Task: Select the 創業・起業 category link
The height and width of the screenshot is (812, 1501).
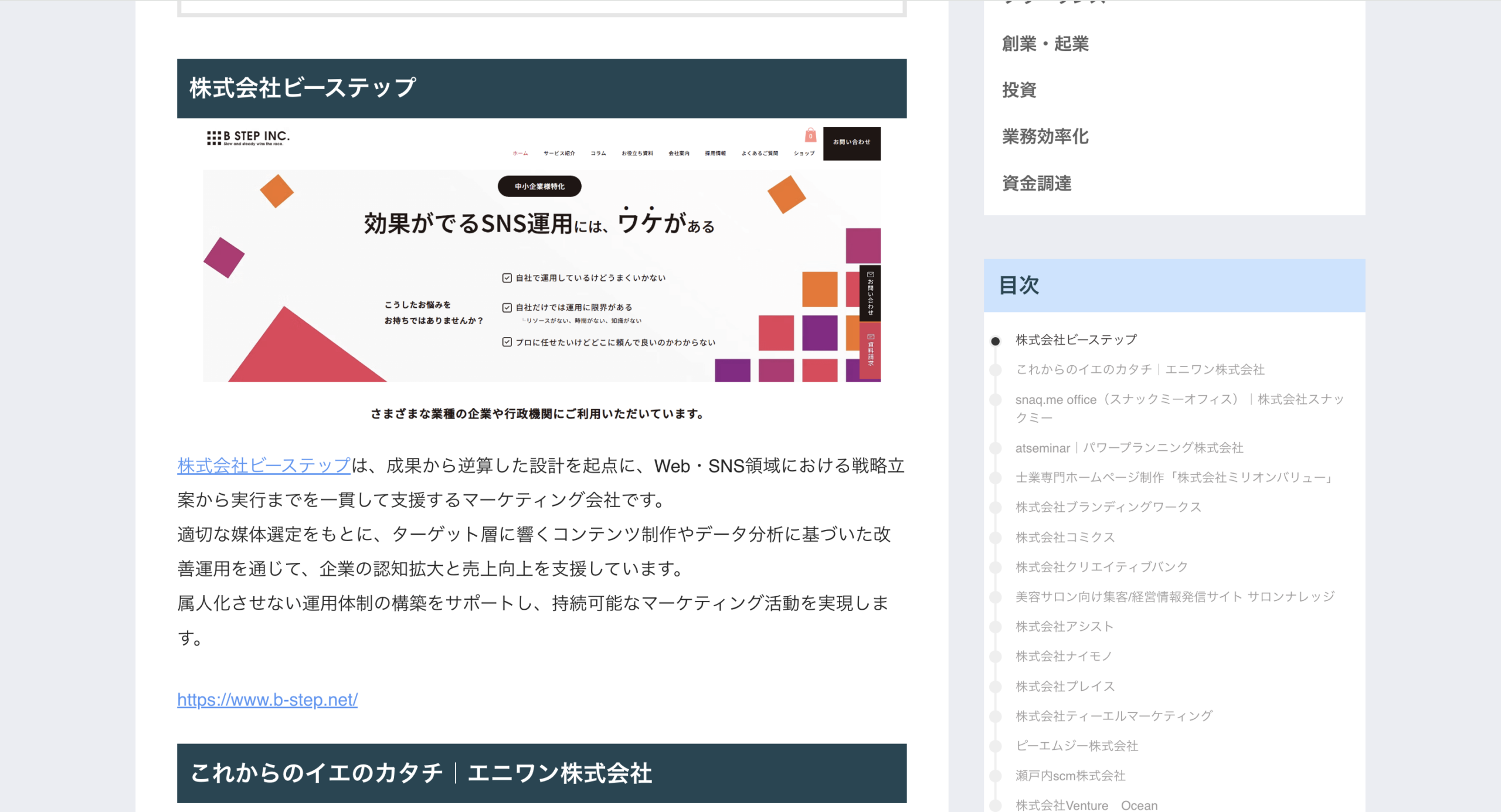Action: point(1045,44)
